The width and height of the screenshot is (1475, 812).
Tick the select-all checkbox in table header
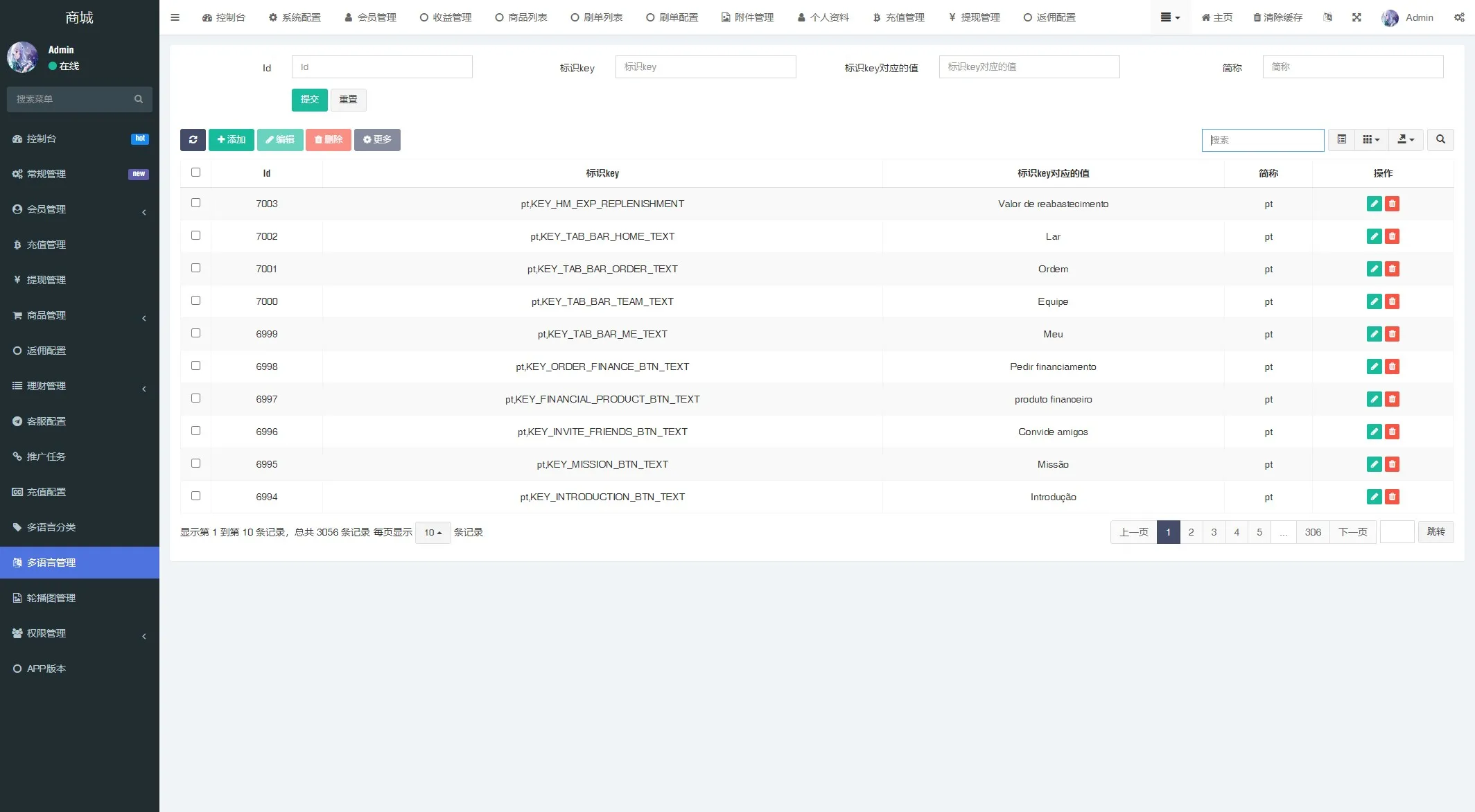tap(195, 173)
